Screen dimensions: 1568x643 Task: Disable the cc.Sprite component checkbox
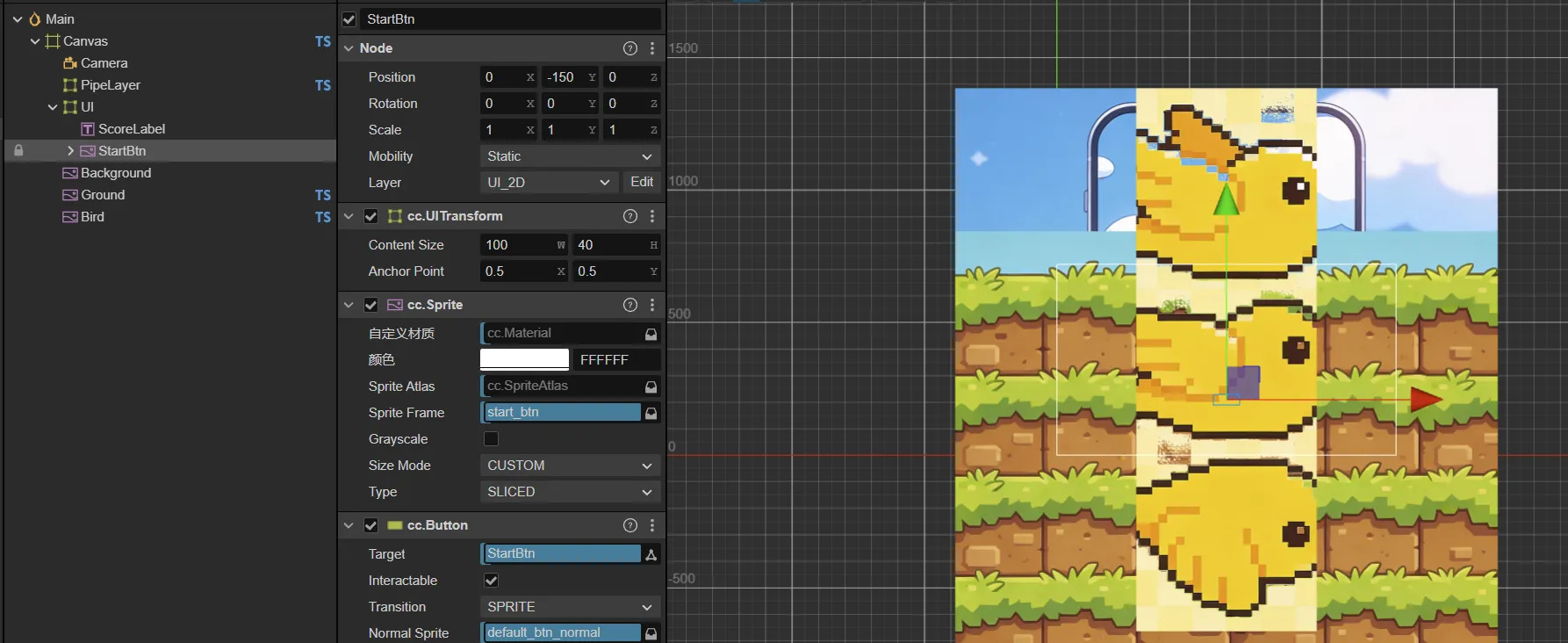click(371, 305)
